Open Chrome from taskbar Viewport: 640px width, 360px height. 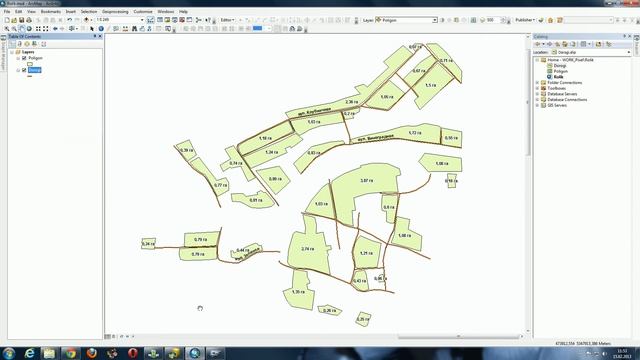[x=71, y=353]
